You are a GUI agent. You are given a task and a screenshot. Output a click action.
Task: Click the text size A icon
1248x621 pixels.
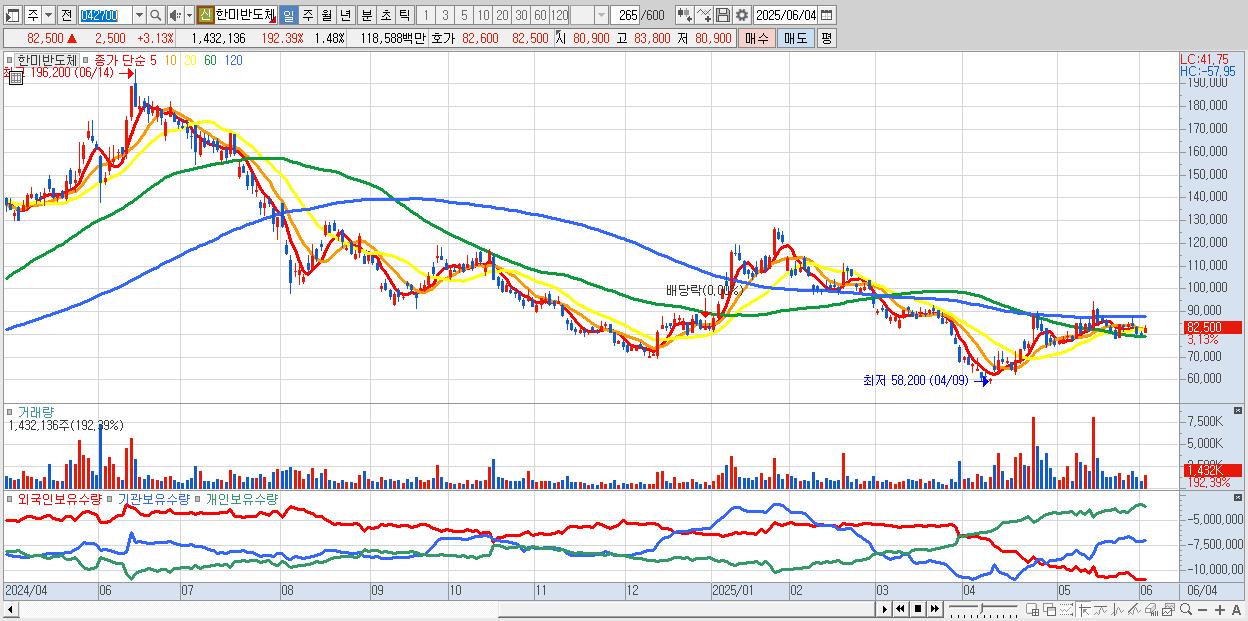click(1236, 609)
